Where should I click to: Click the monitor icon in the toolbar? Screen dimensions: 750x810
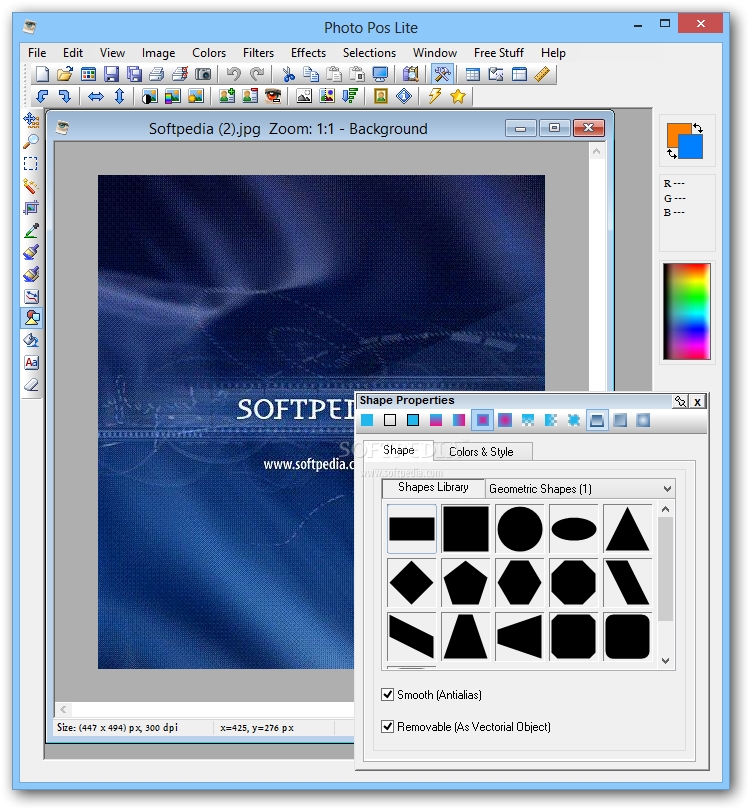(x=380, y=74)
